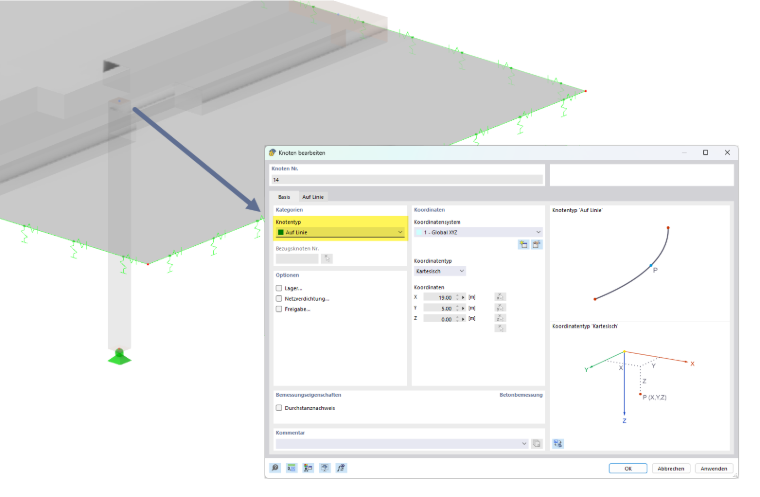Click the "Bemessungseigenschaften" heading
The width and height of the screenshot is (760, 497).
[x=308, y=395]
